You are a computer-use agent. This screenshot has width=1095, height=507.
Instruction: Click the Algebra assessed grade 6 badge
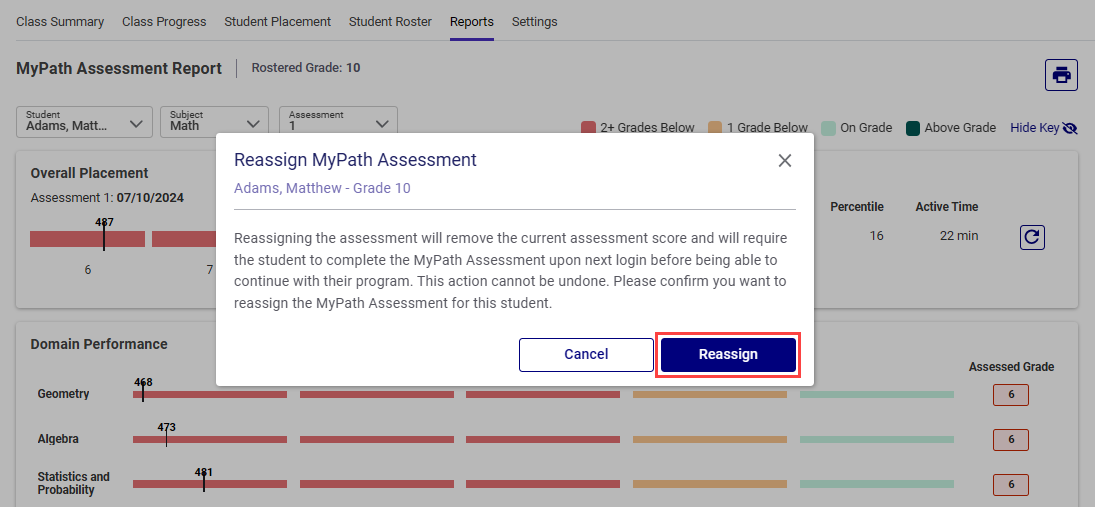click(x=1011, y=440)
